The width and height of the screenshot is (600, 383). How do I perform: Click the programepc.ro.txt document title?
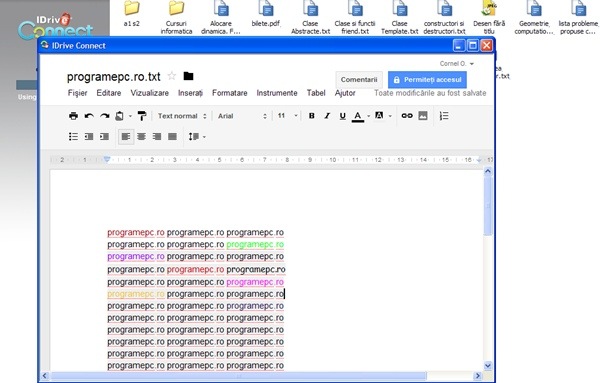pos(114,77)
